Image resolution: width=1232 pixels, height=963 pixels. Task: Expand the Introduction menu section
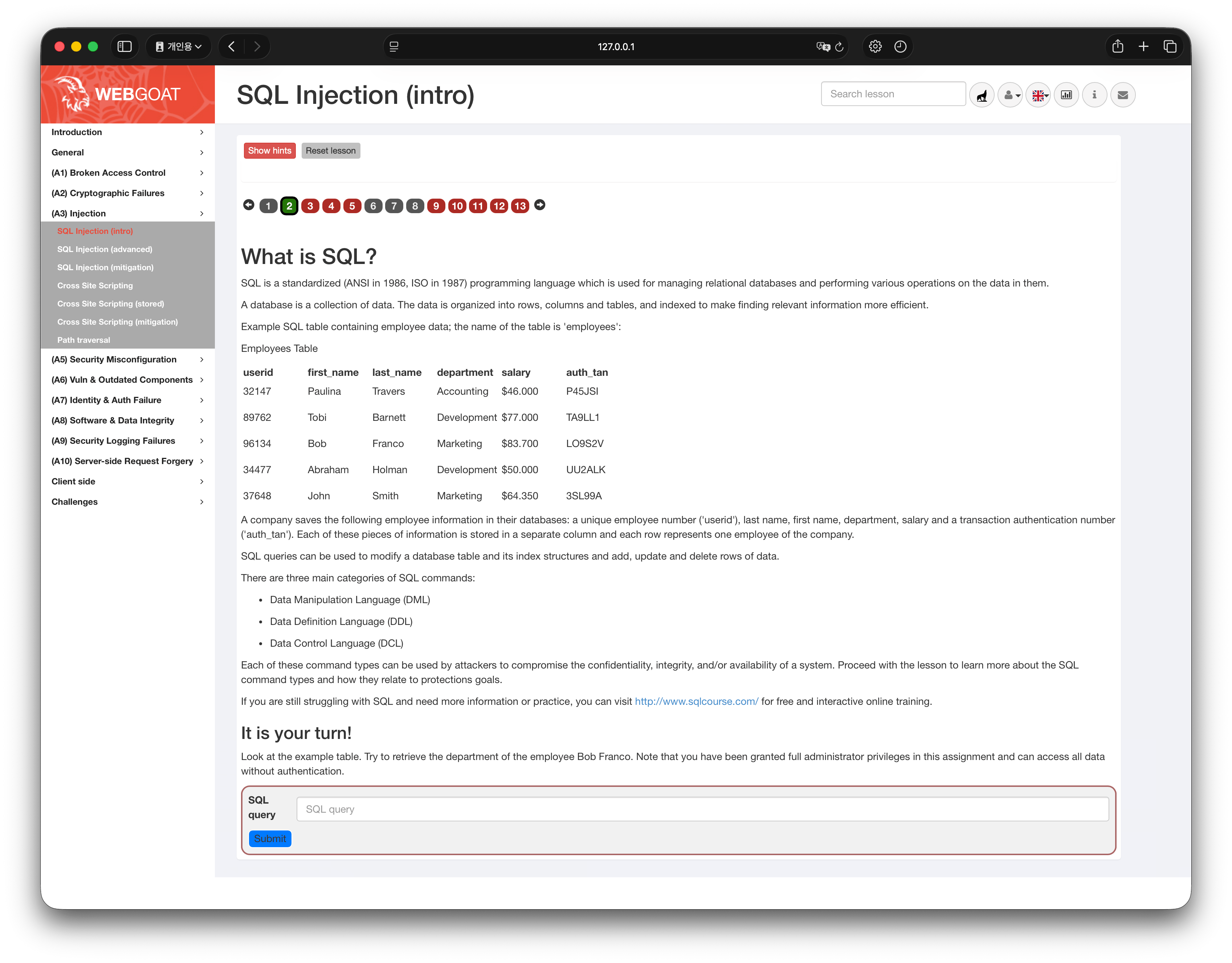[127, 132]
